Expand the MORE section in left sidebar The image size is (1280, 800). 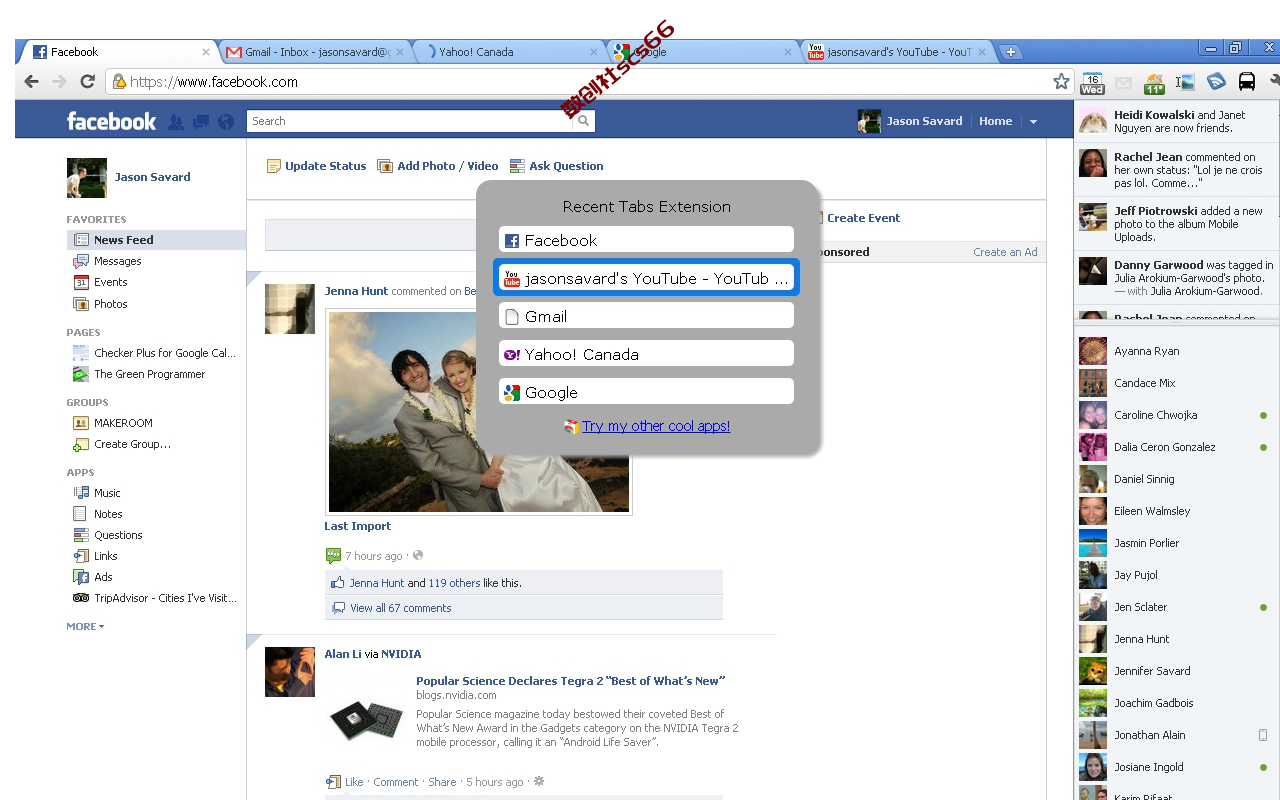coord(85,626)
